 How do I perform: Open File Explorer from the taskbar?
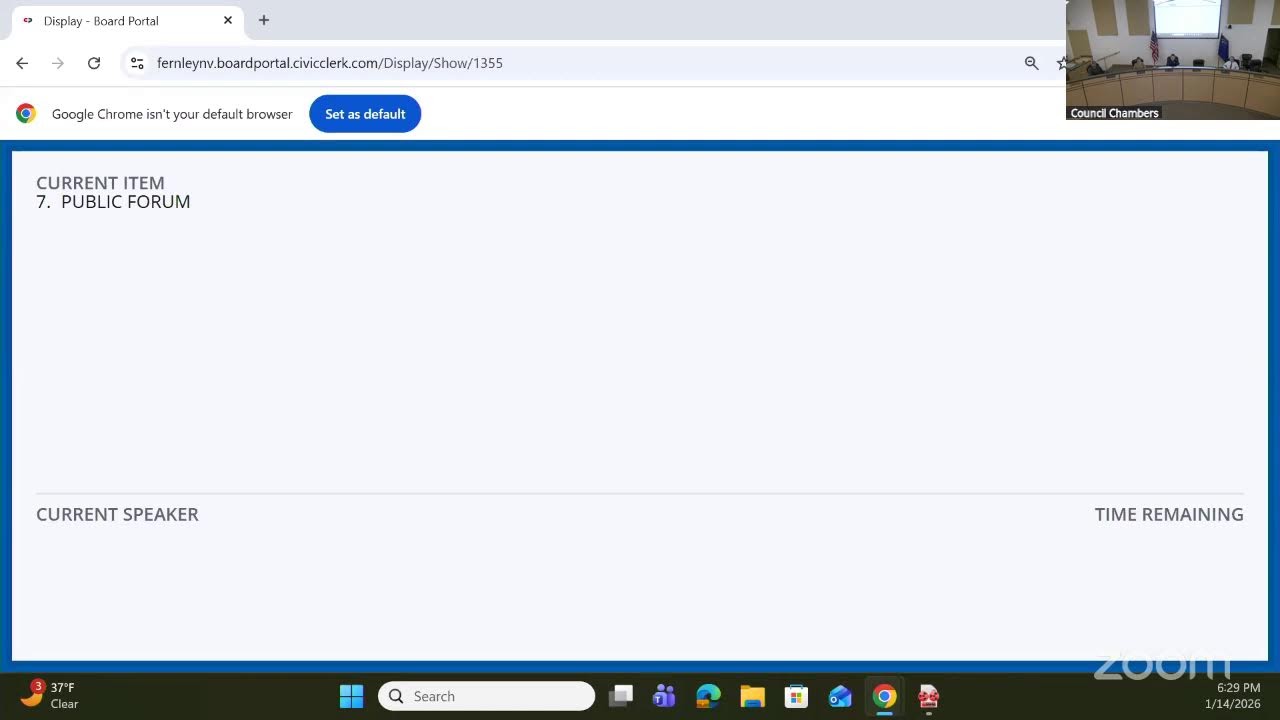752,696
